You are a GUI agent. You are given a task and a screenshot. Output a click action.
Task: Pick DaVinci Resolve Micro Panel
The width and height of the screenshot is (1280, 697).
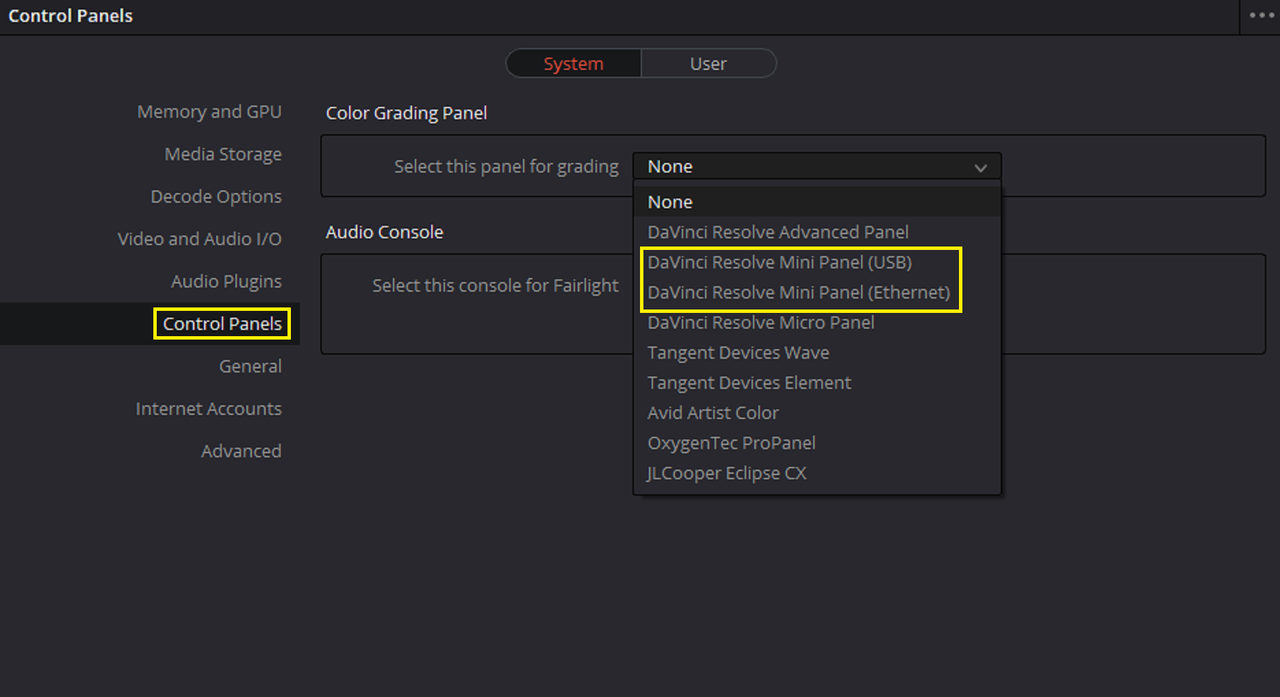coord(817,322)
